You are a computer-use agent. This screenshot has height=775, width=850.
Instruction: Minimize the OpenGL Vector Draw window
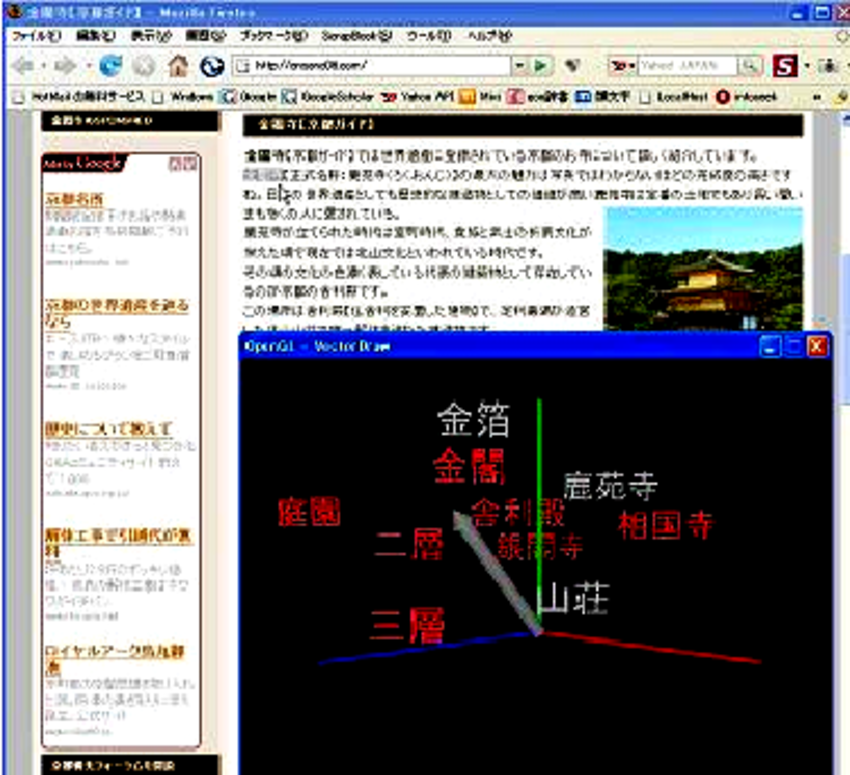770,347
